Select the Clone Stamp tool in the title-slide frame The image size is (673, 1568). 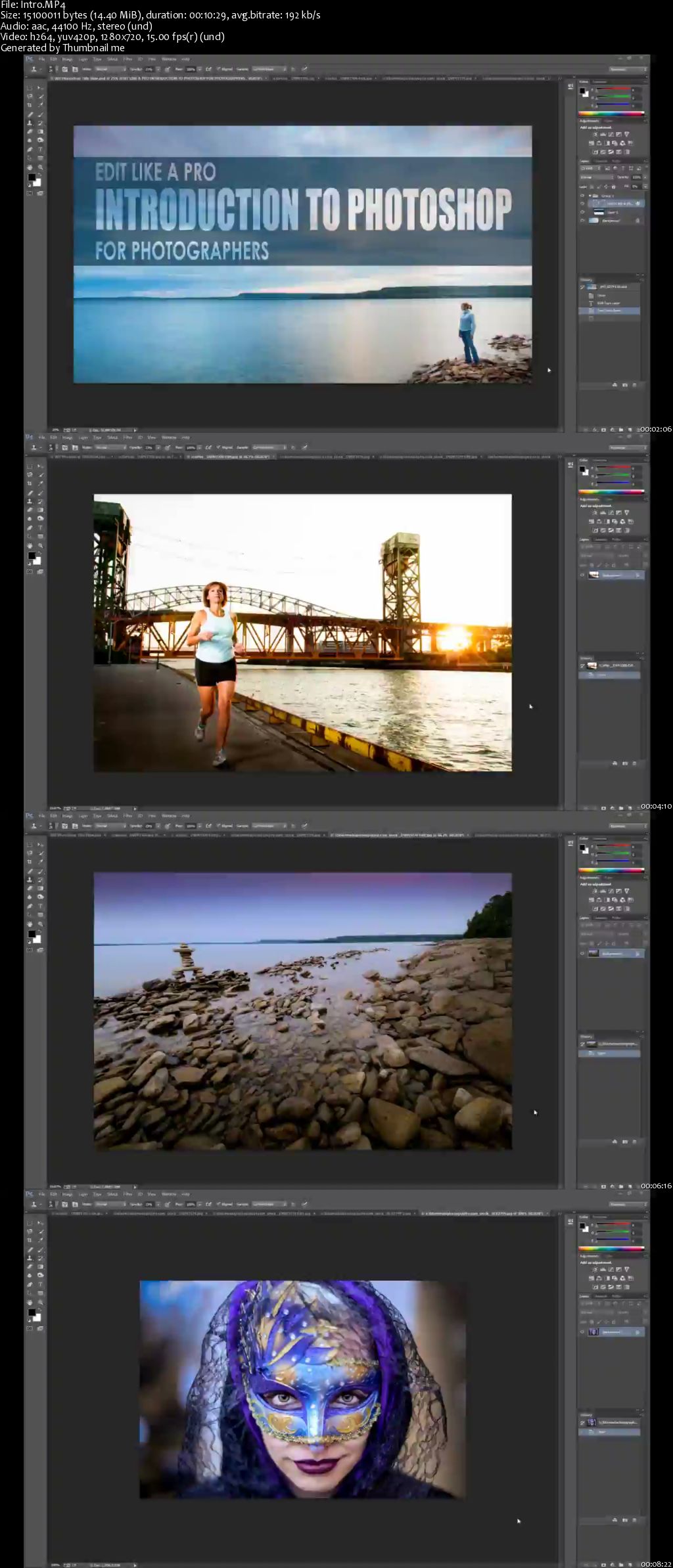[30, 123]
